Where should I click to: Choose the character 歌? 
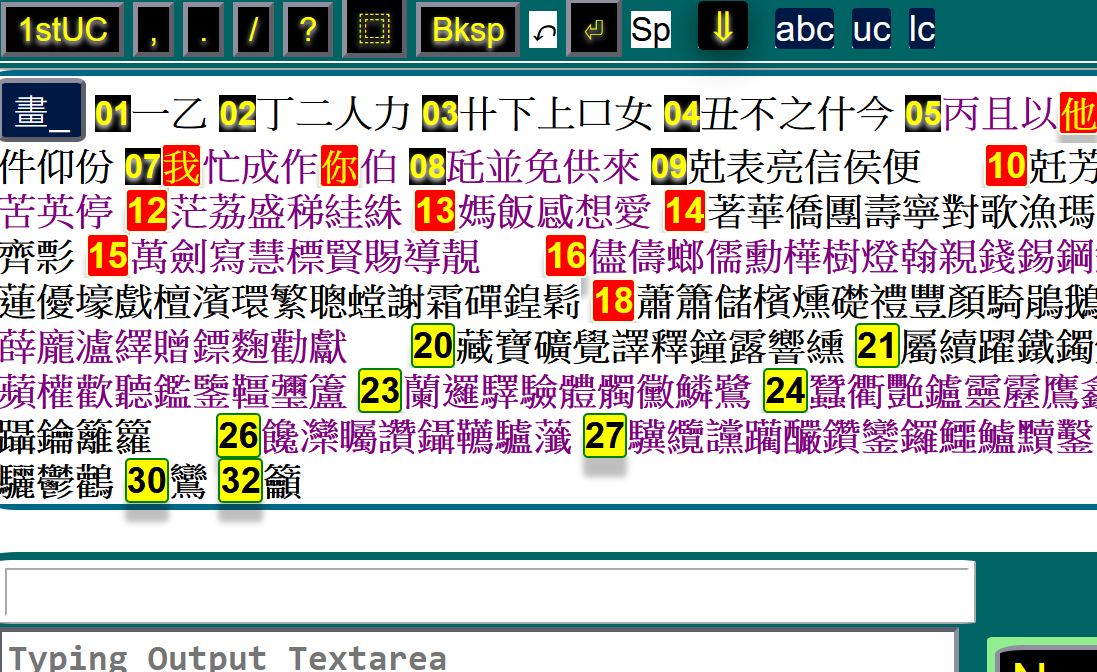[998, 211]
